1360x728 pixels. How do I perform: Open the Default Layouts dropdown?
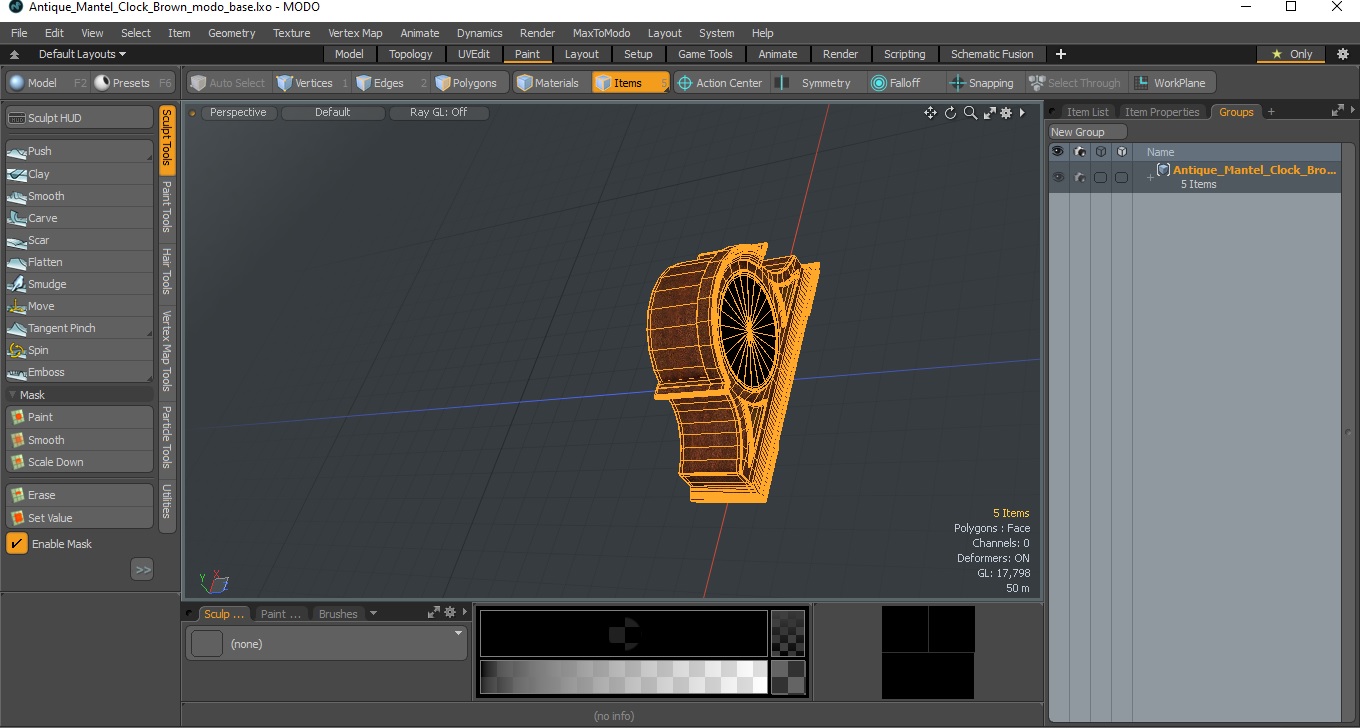[82, 54]
